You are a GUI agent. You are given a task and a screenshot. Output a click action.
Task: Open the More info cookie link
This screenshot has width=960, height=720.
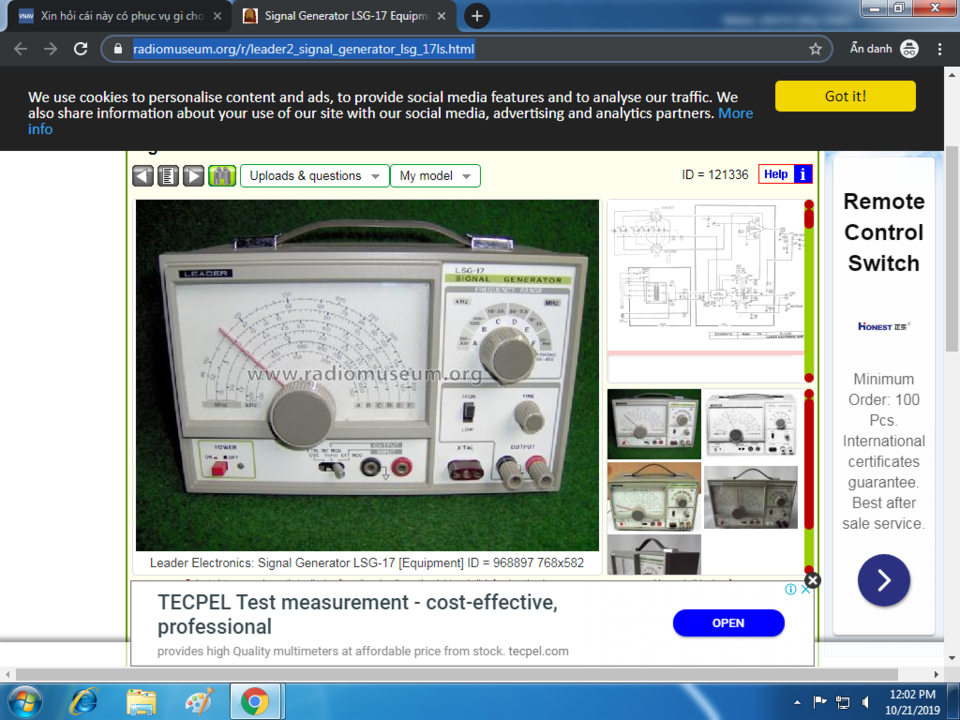pos(391,121)
